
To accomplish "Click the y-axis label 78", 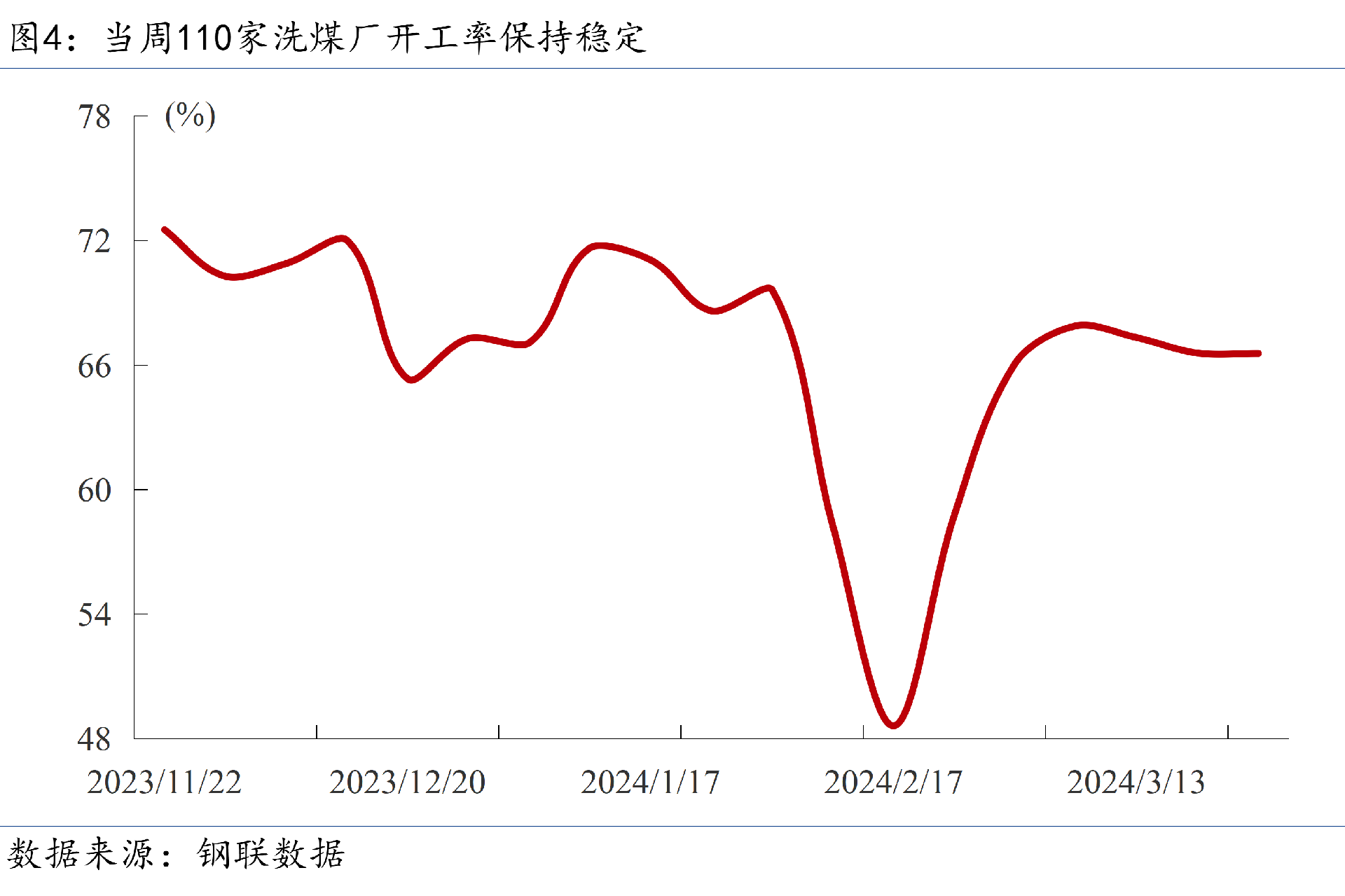I will 95,117.
